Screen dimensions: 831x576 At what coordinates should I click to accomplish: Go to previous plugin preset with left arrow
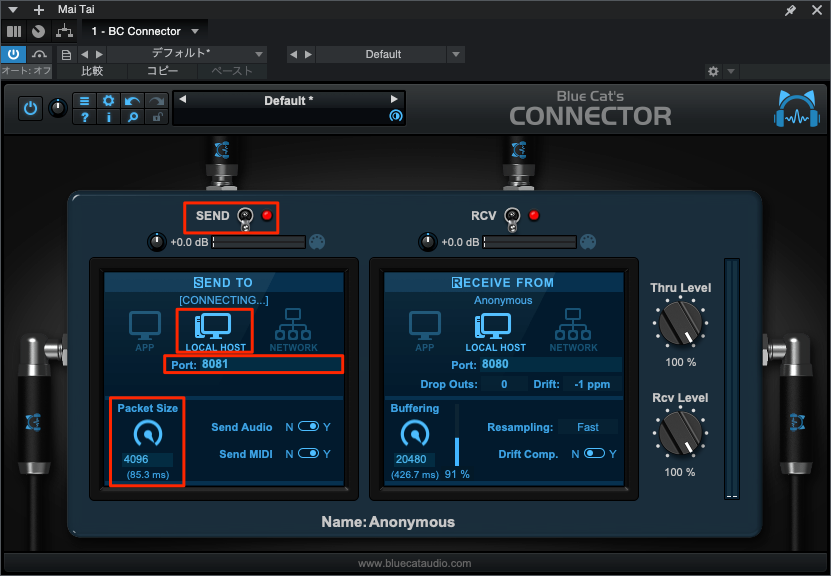tap(183, 99)
